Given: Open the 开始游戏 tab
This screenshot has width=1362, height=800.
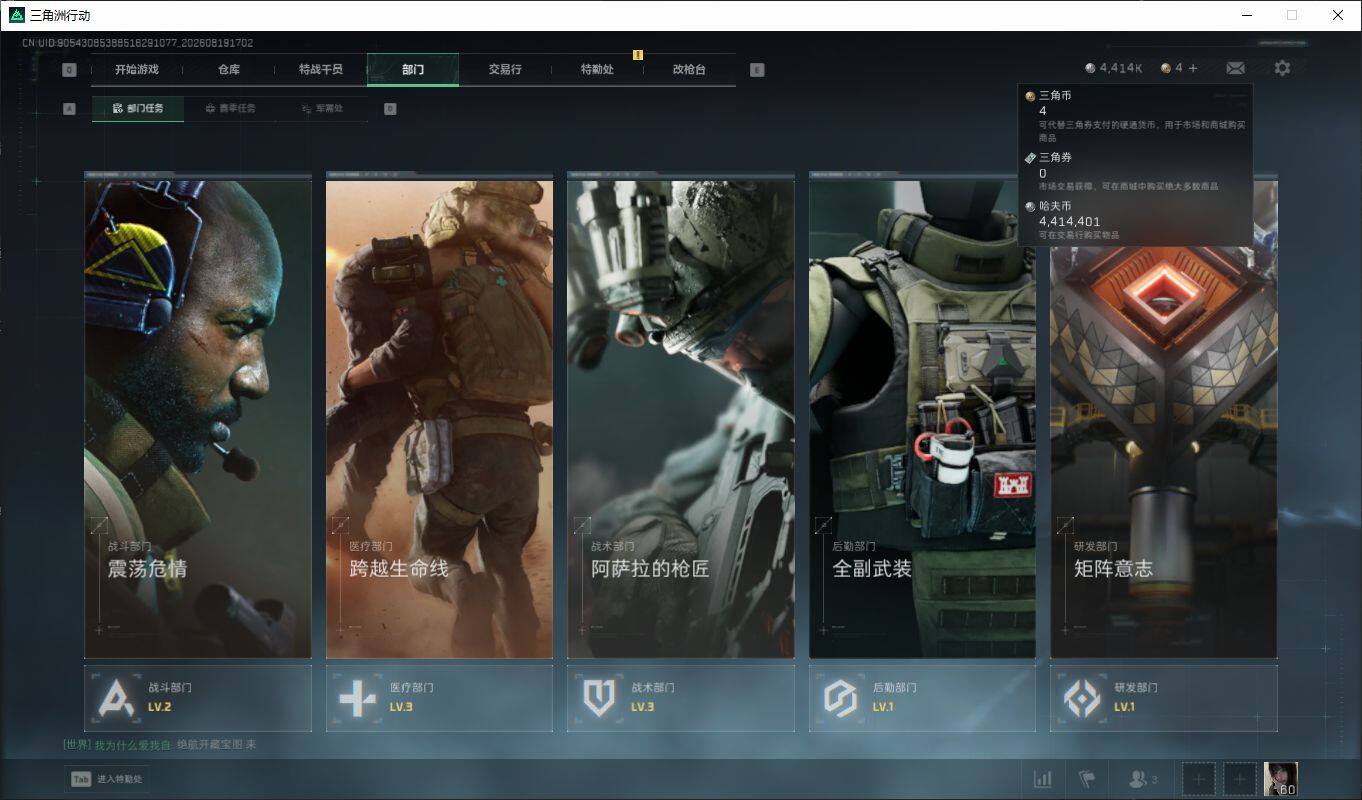Looking at the screenshot, I should pyautogui.click(x=136, y=70).
